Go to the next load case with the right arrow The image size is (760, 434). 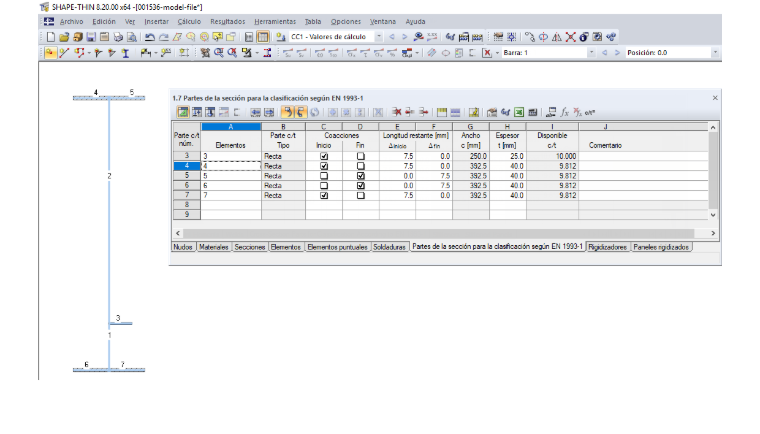pyautogui.click(x=405, y=37)
